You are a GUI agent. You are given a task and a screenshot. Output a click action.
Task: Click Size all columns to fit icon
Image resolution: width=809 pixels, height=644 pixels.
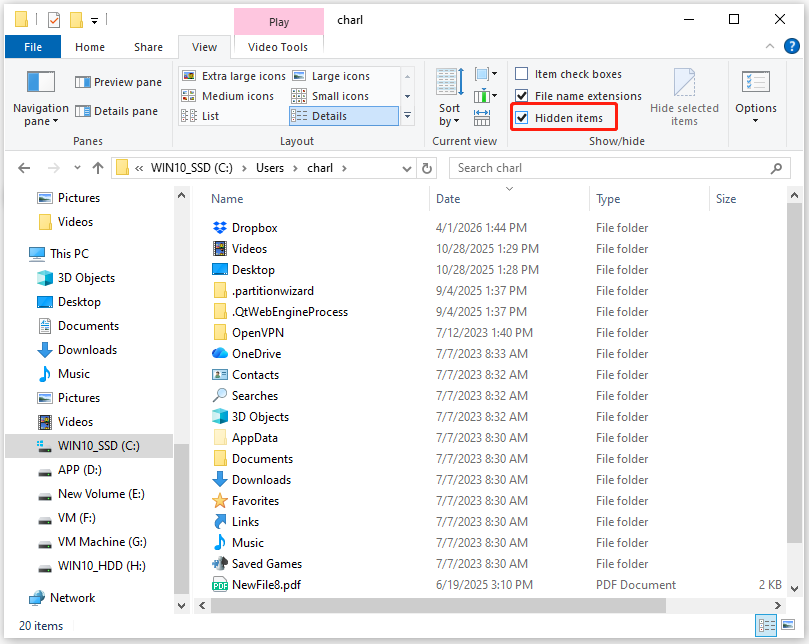[482, 118]
